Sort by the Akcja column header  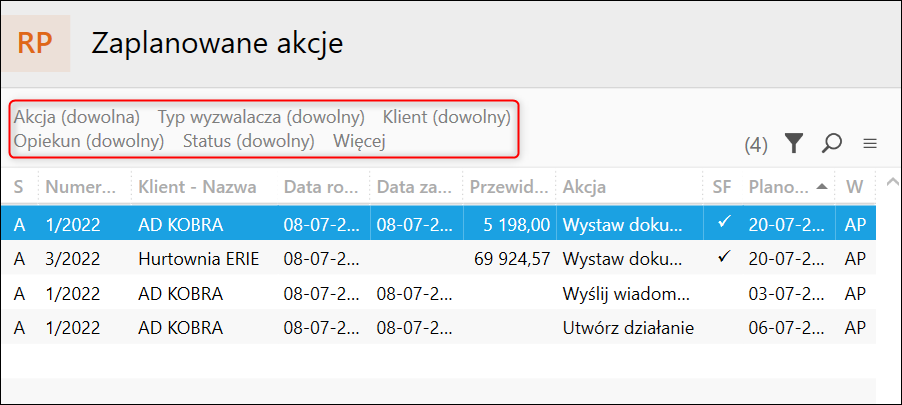585,187
